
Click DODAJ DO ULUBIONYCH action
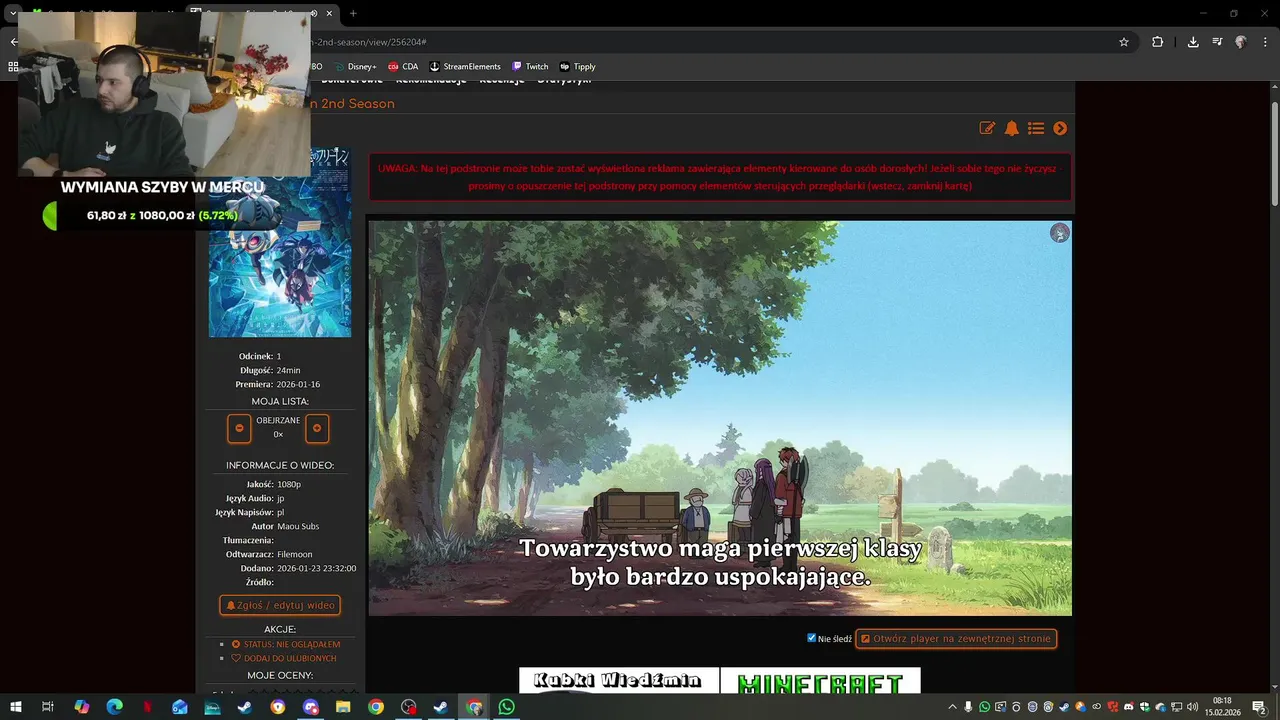(283, 658)
